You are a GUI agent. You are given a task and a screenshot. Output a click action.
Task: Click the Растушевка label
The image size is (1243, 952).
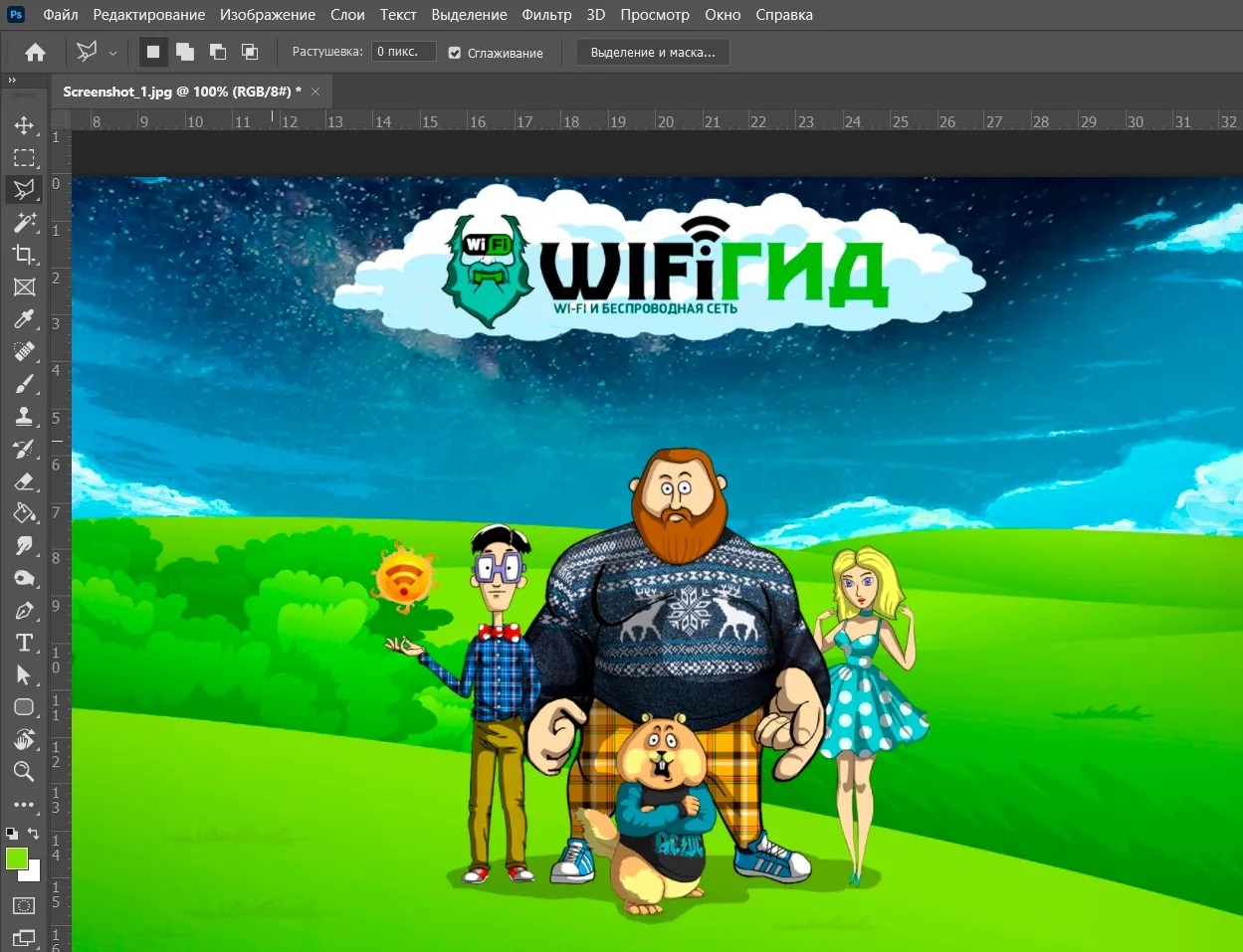[x=327, y=52]
